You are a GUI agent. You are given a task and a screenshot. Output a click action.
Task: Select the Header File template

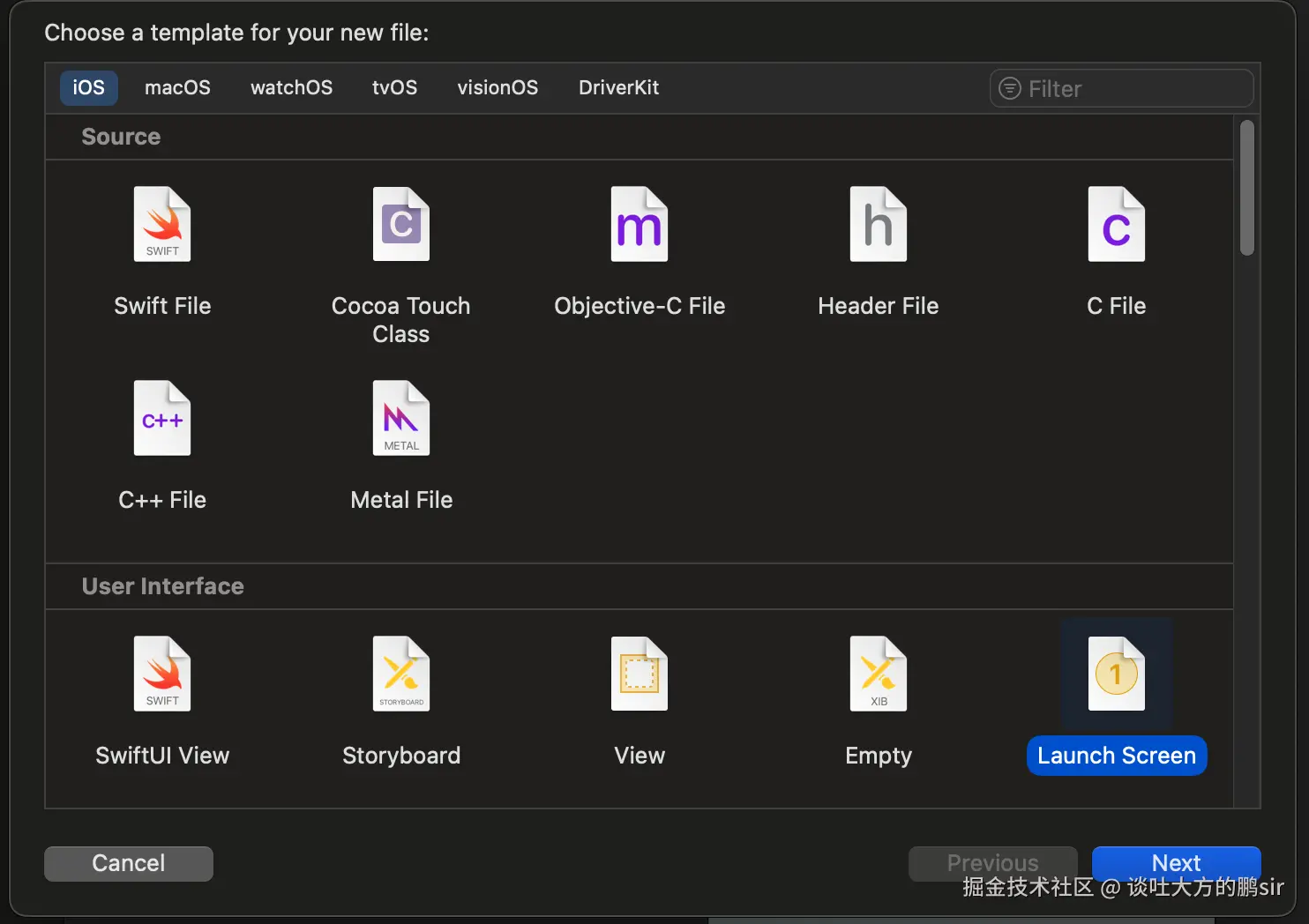click(x=878, y=224)
